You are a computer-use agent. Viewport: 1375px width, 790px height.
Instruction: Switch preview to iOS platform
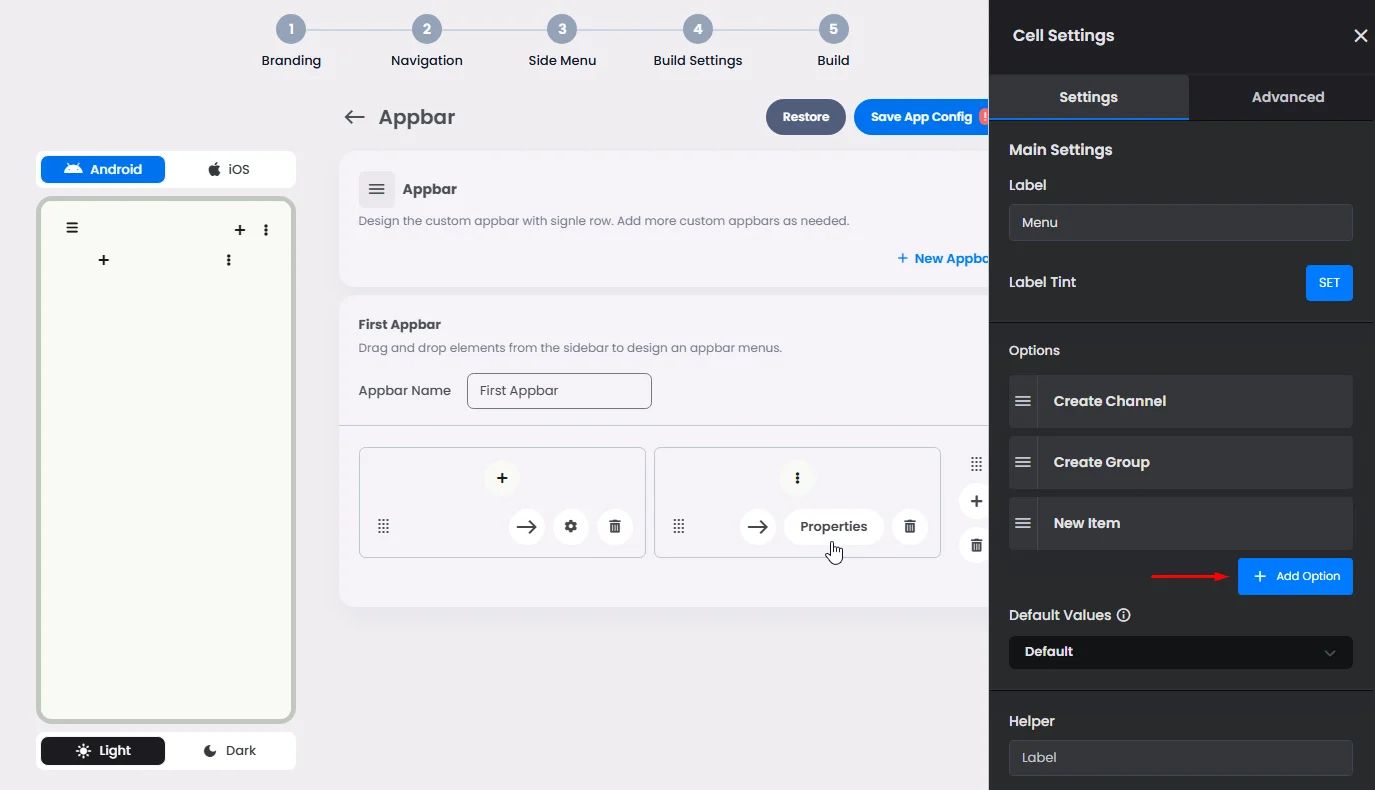(x=229, y=169)
